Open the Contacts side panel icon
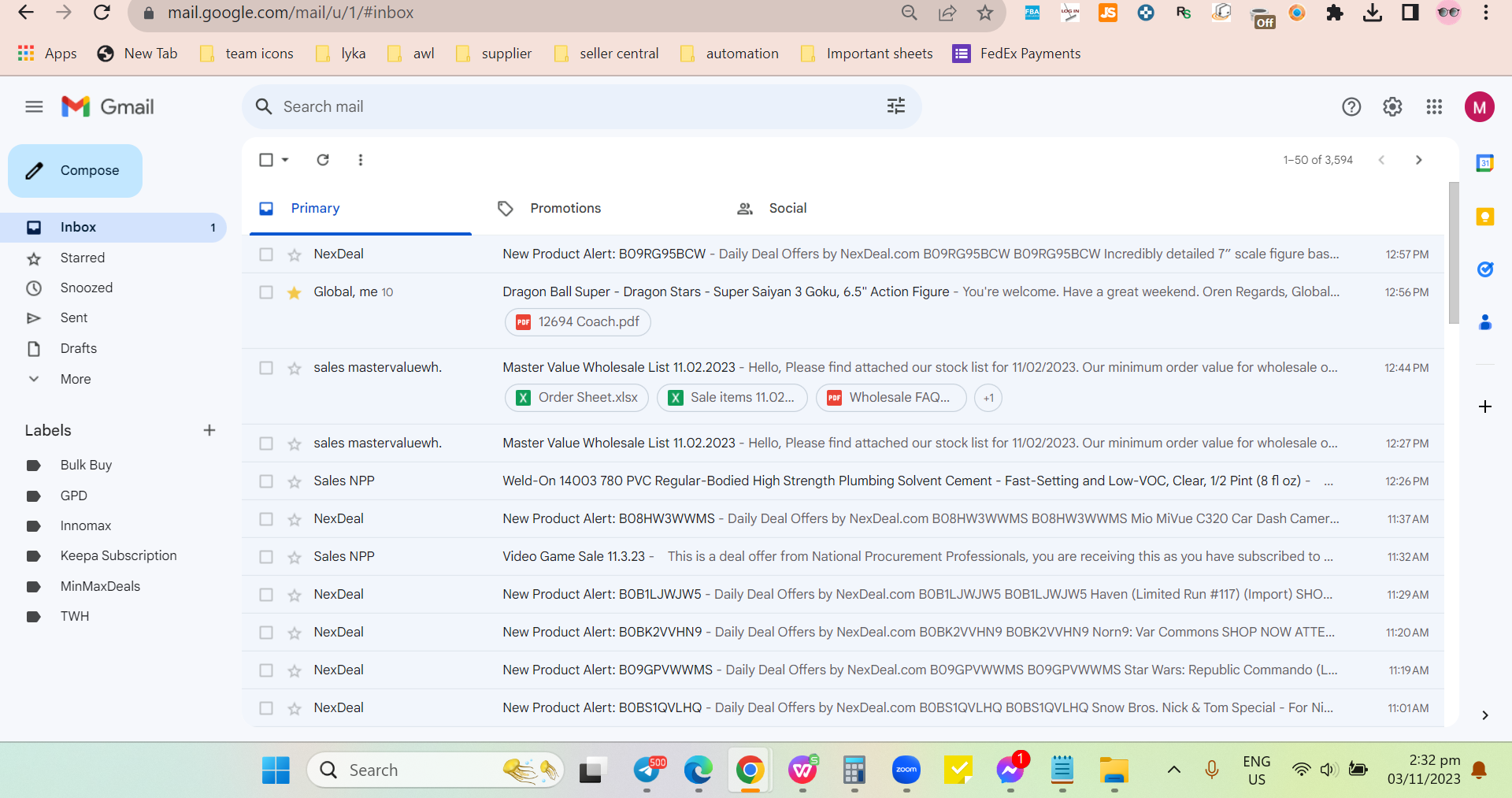The width and height of the screenshot is (1512, 798). click(x=1485, y=322)
